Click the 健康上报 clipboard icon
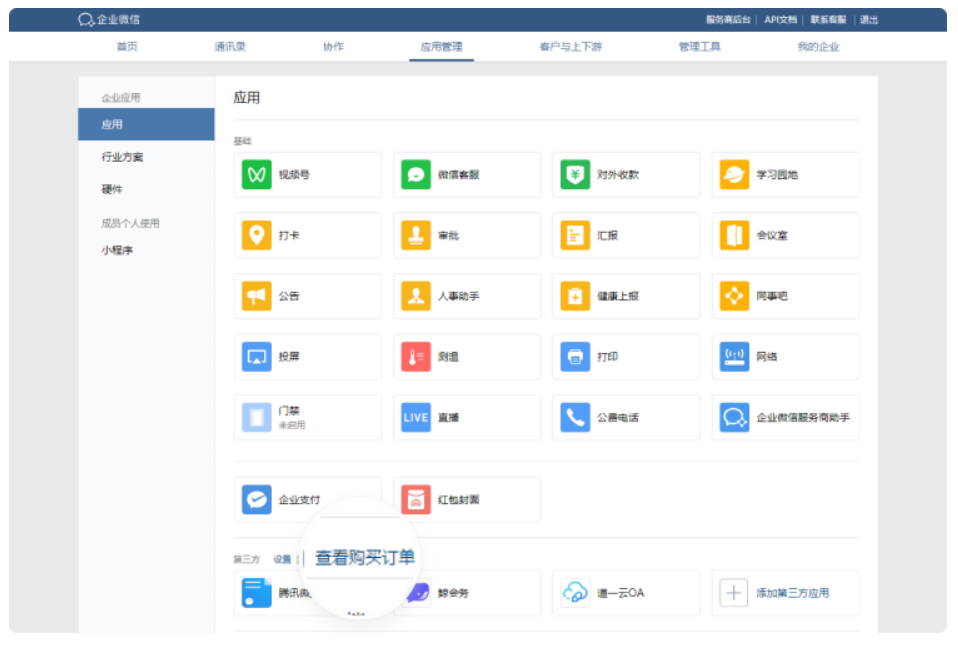The width and height of the screenshot is (958, 652). 575,296
